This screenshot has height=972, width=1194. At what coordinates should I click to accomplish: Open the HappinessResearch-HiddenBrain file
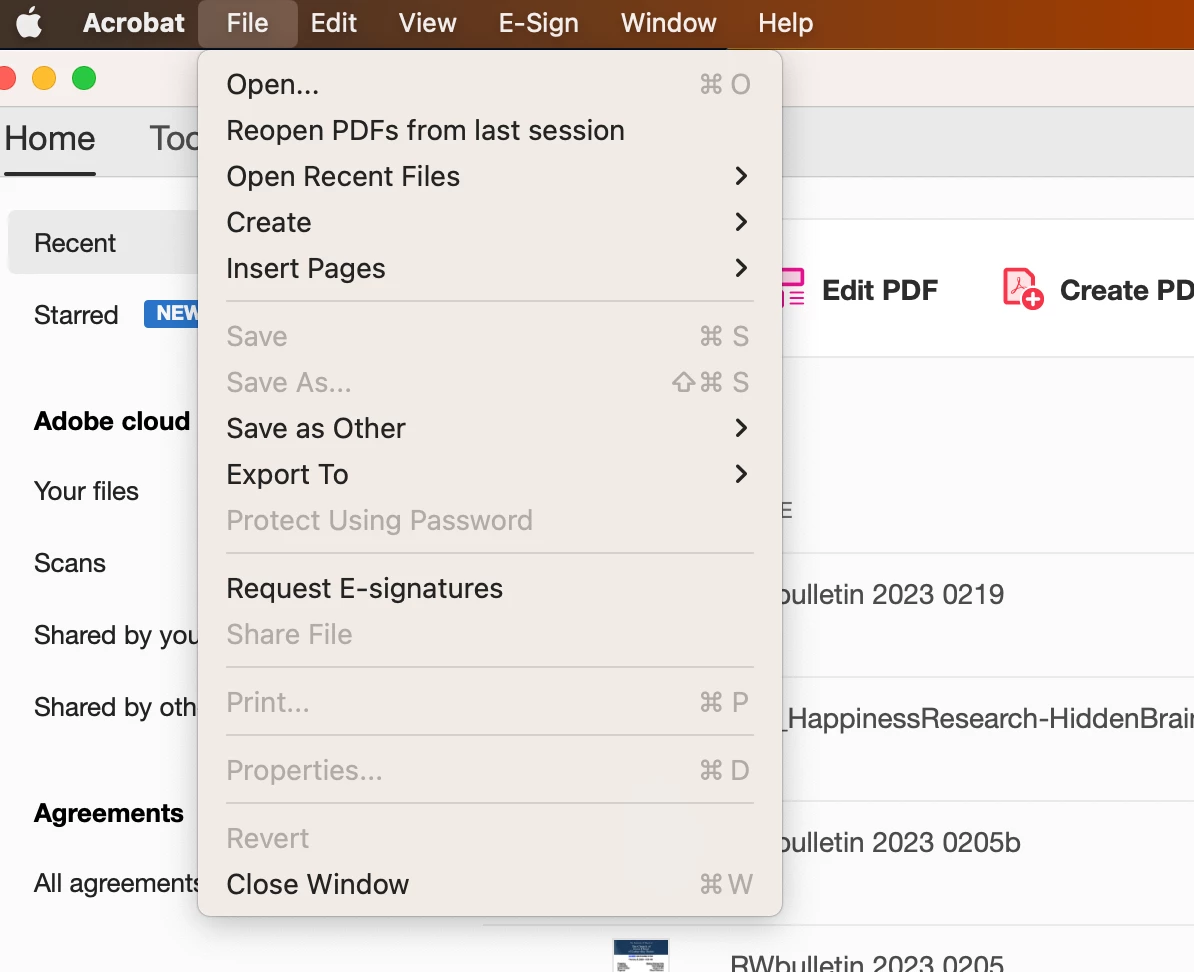[x=988, y=718]
